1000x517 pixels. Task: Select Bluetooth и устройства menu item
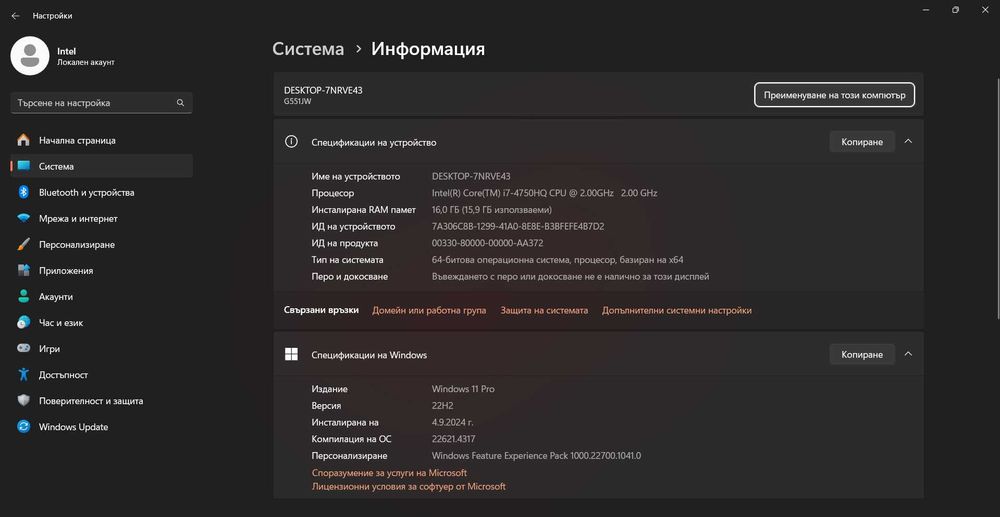102,193
